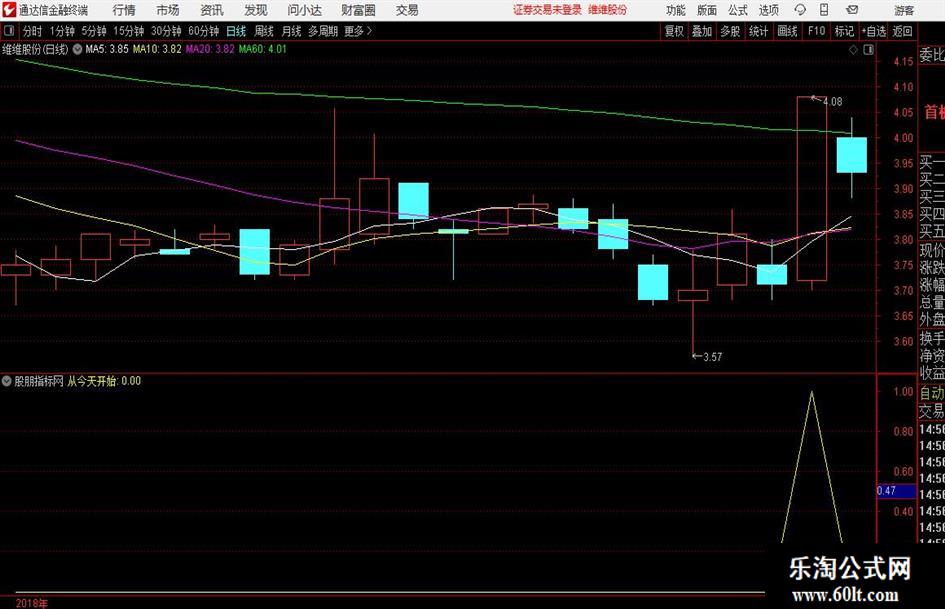Open the mobile phone icon in title bar
The image size is (945, 609).
point(824,10)
